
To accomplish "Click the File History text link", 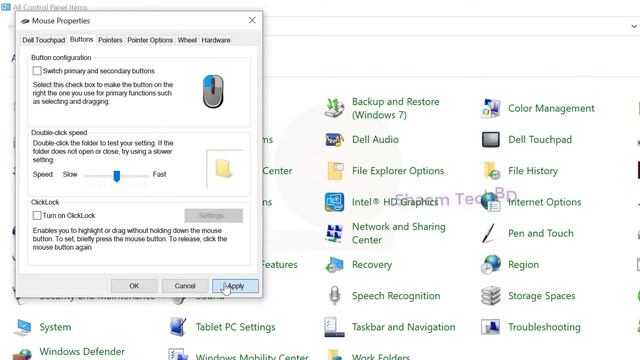I will pyautogui.click(x=533, y=171).
